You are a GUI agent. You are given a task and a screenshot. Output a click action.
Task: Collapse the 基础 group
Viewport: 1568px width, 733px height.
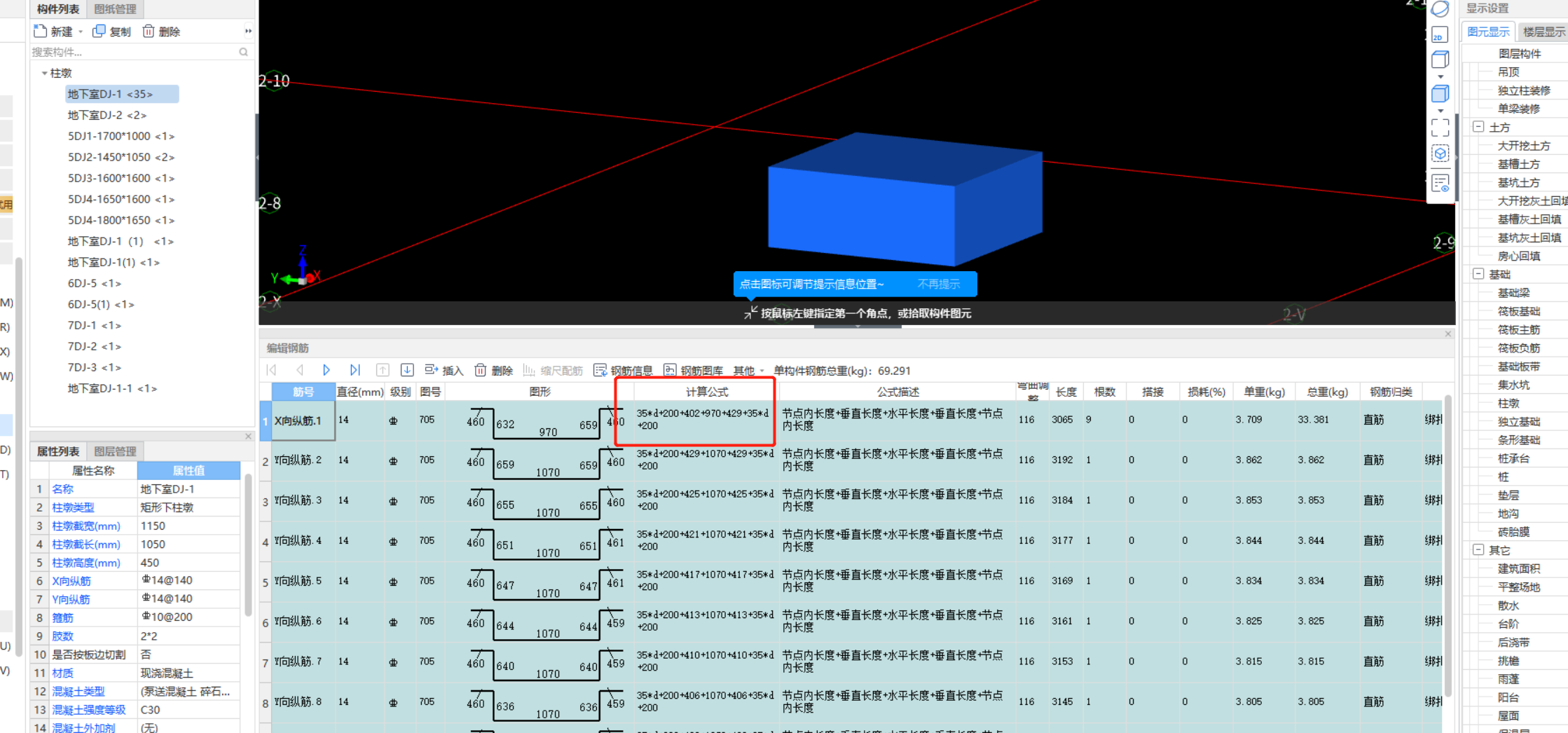click(1478, 274)
